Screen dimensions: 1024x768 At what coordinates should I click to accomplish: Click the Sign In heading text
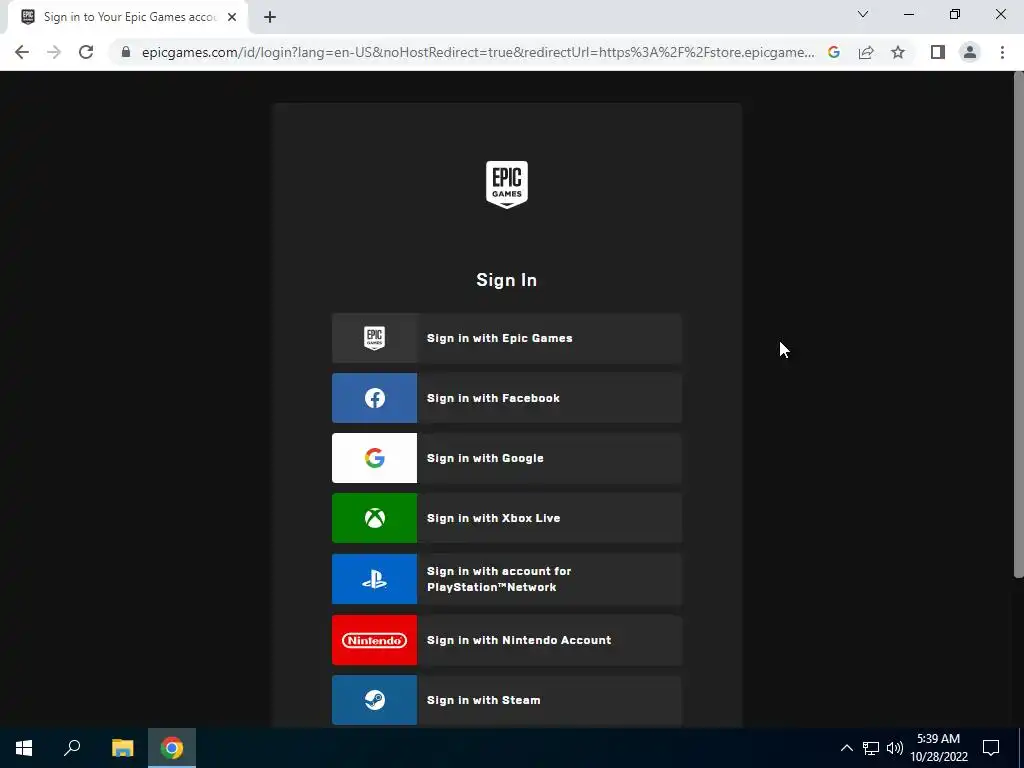point(507,280)
